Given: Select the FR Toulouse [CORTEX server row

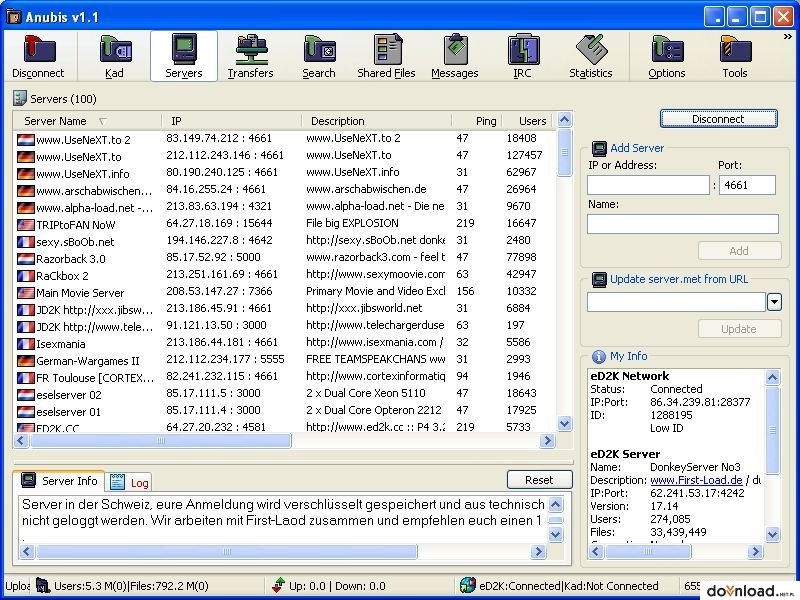Looking at the screenshot, I should tap(286, 377).
